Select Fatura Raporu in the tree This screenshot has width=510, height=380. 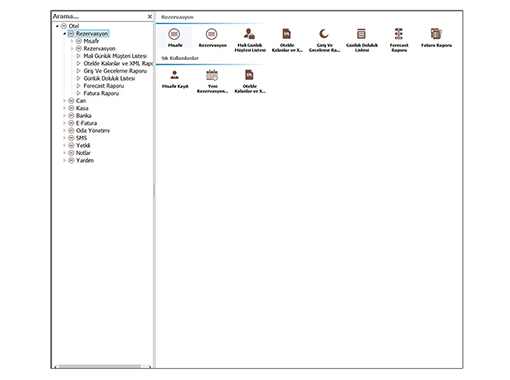(98, 93)
